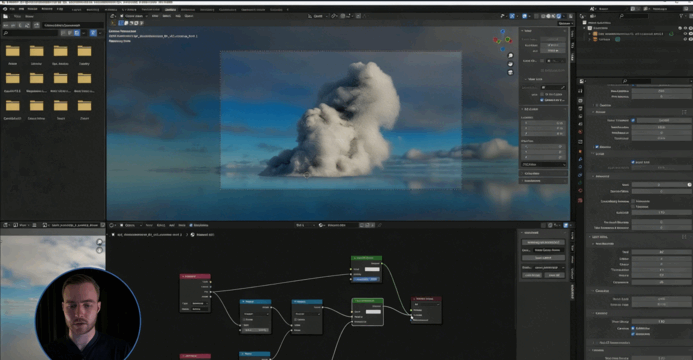Open the Tool properties tab
The image size is (693, 360).
[580, 91]
